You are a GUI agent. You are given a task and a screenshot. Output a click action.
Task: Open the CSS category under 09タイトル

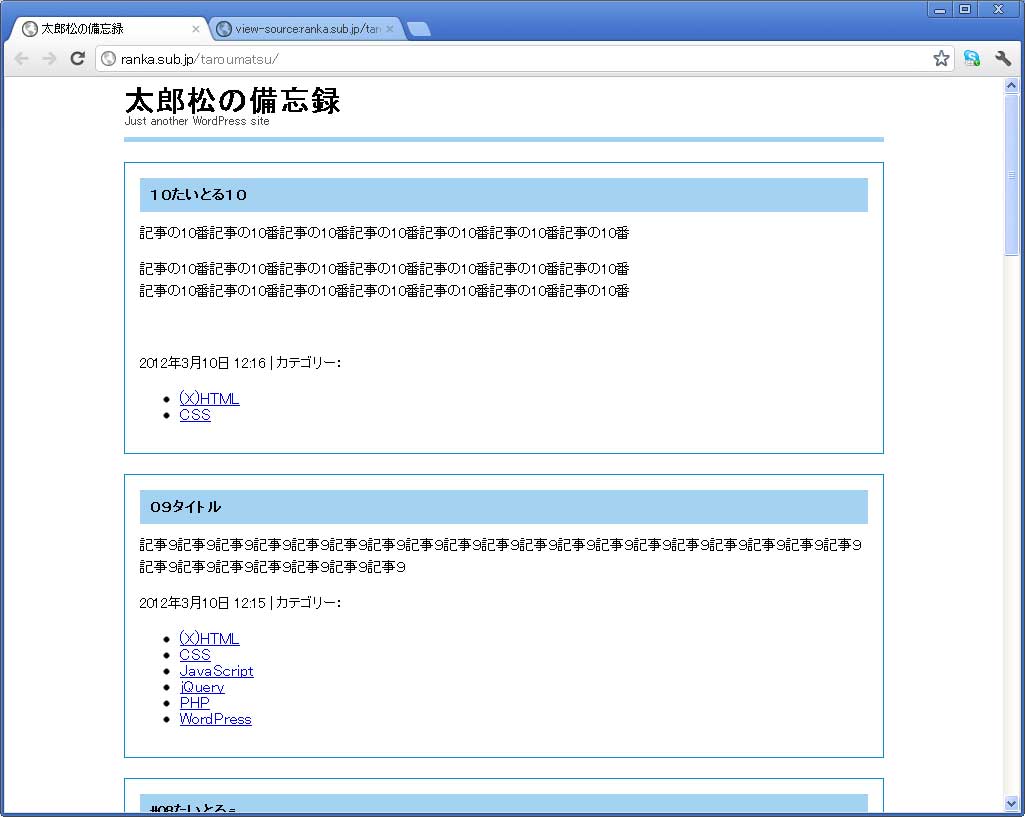(195, 655)
